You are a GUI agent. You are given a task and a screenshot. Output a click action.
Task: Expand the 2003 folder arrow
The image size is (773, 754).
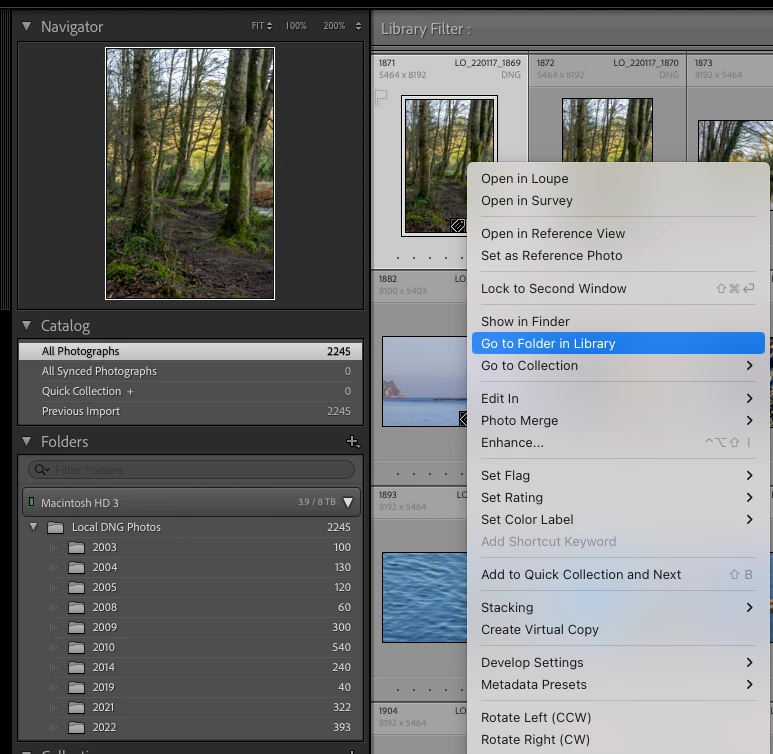(x=53, y=547)
